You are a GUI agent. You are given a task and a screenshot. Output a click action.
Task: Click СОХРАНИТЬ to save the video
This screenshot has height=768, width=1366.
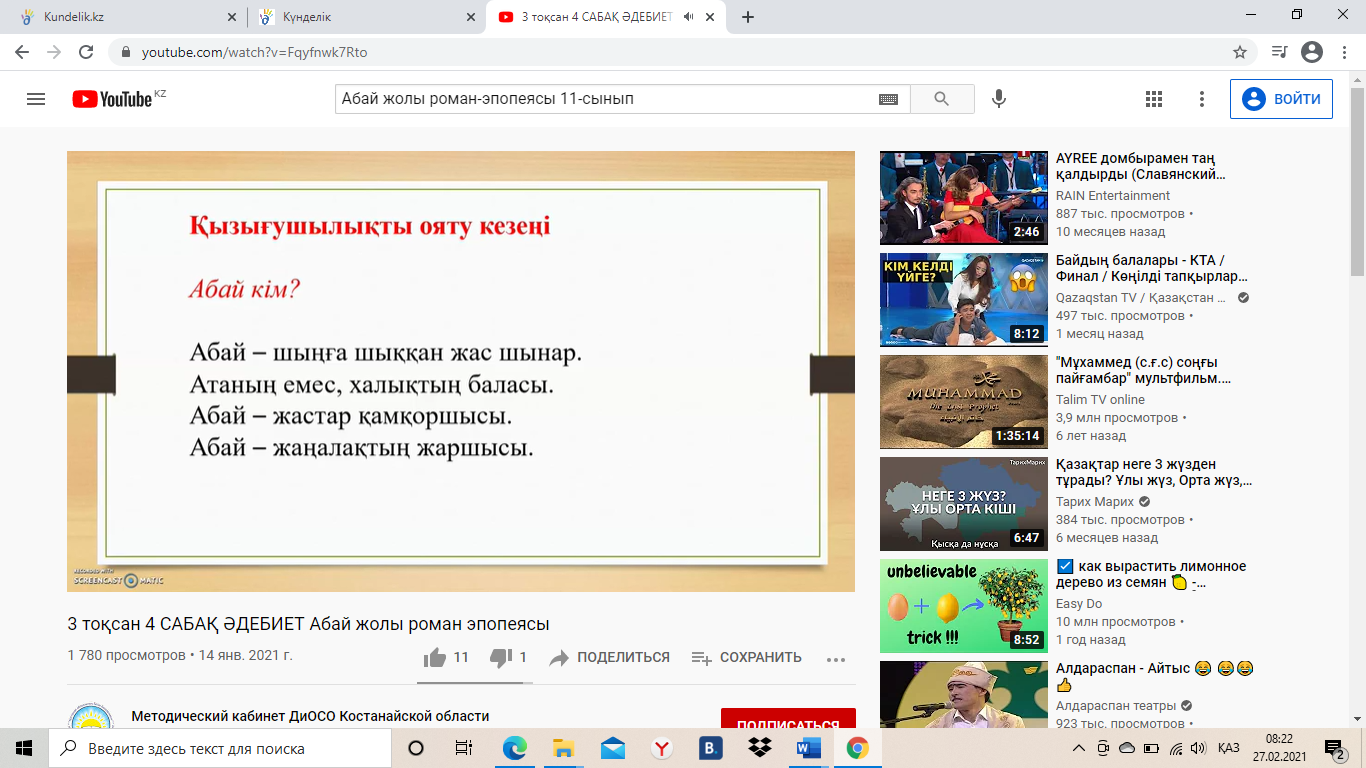tap(747, 657)
